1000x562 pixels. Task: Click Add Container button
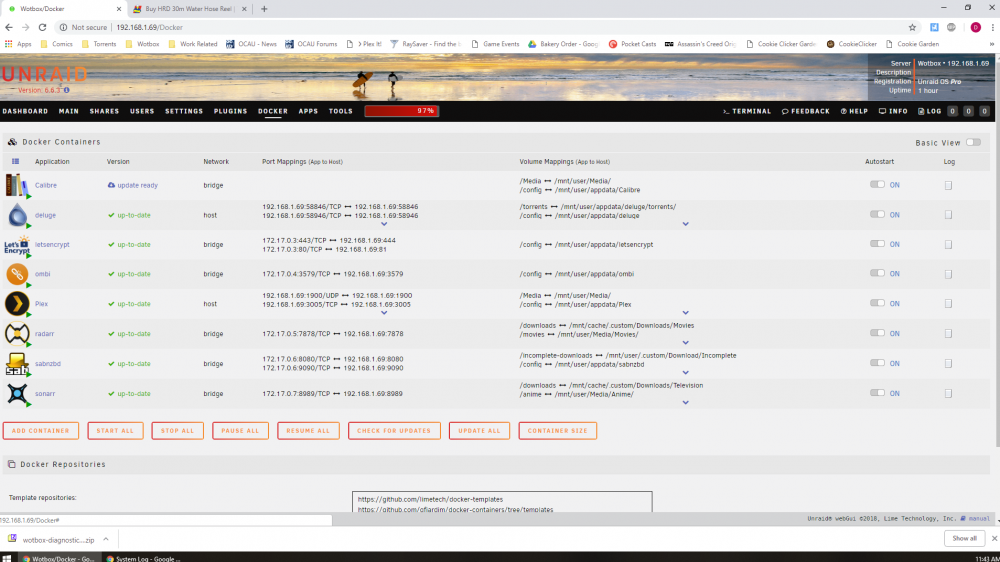pos(41,431)
